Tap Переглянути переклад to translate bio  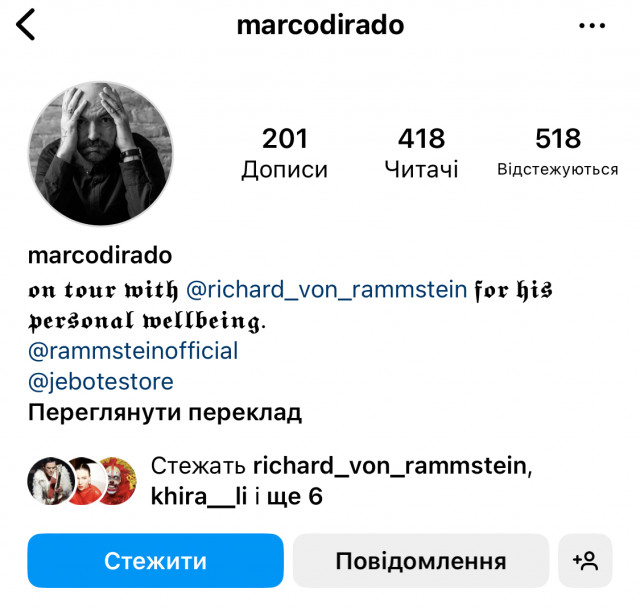tap(165, 413)
